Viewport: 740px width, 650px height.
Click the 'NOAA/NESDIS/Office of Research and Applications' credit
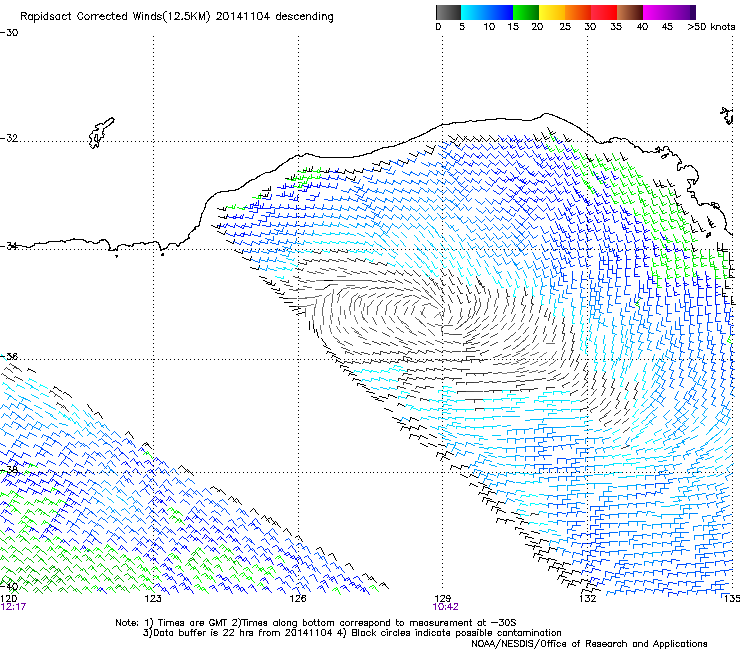(589, 644)
